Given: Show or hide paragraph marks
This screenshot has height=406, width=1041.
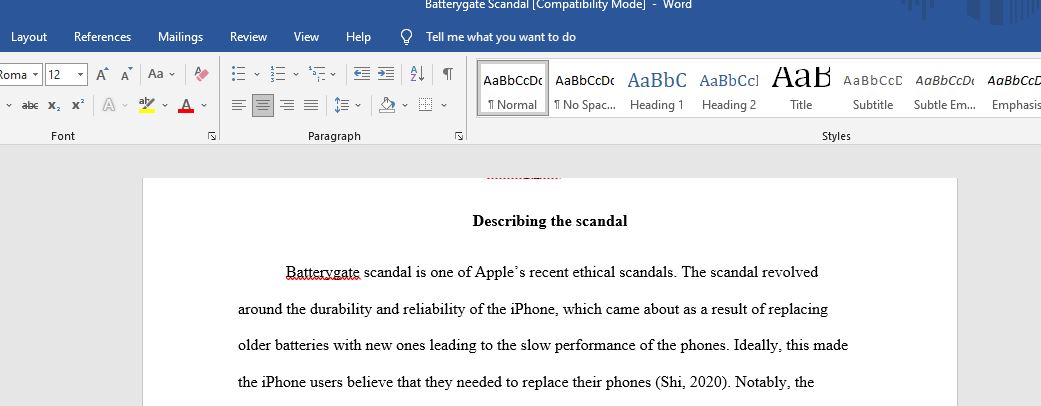Looking at the screenshot, I should pyautogui.click(x=448, y=74).
